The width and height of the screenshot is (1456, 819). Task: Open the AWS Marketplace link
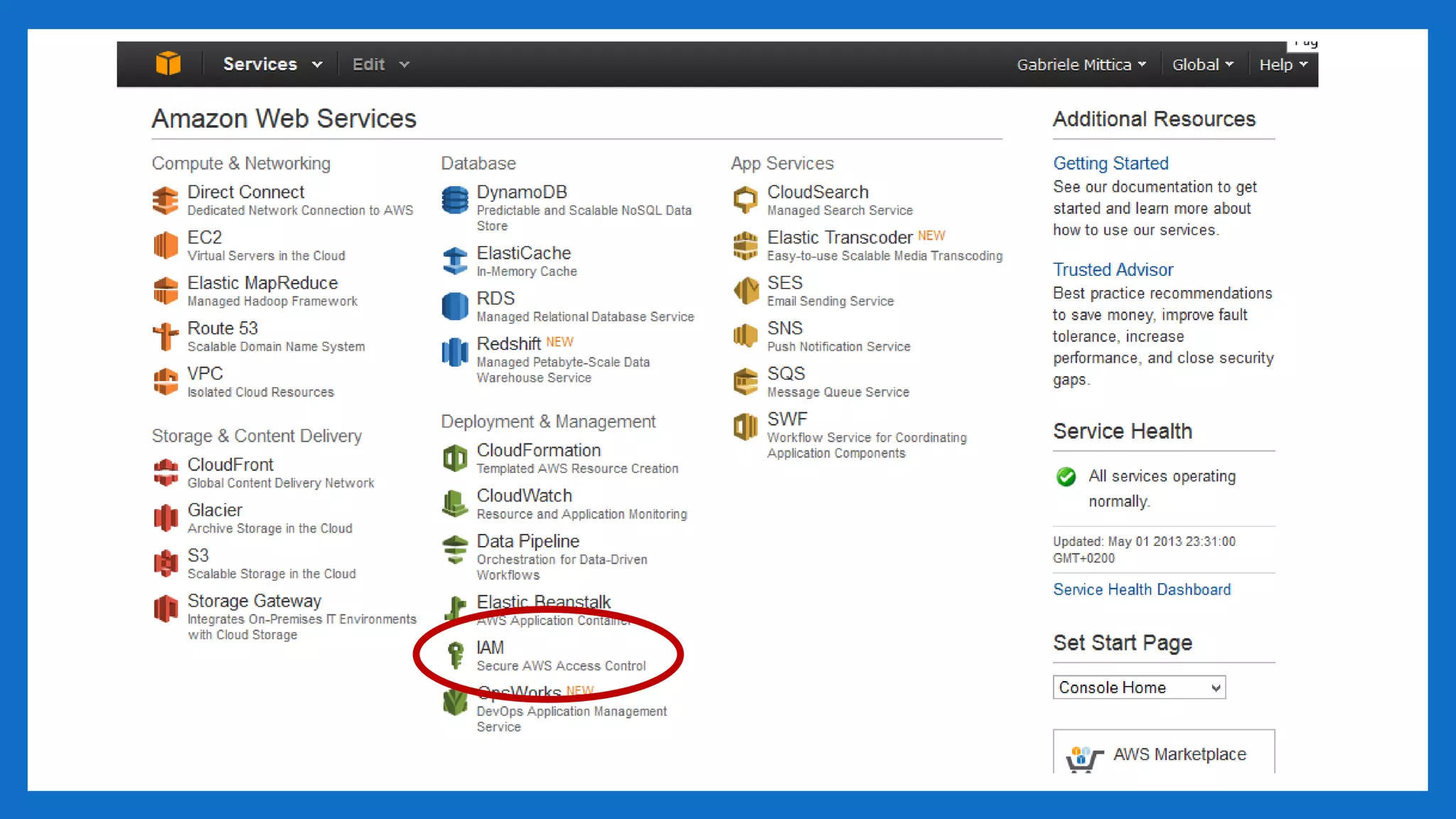point(1179,754)
